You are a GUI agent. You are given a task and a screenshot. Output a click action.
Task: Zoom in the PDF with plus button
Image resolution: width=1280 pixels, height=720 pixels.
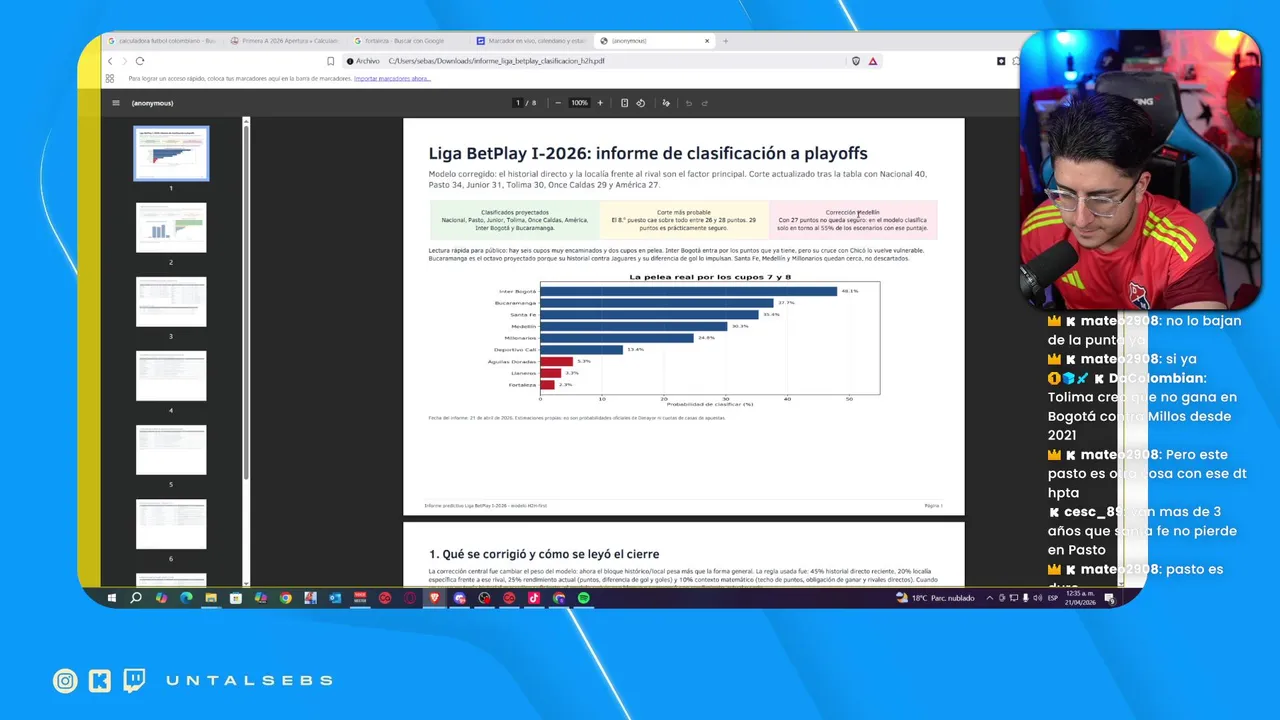pyautogui.click(x=600, y=103)
